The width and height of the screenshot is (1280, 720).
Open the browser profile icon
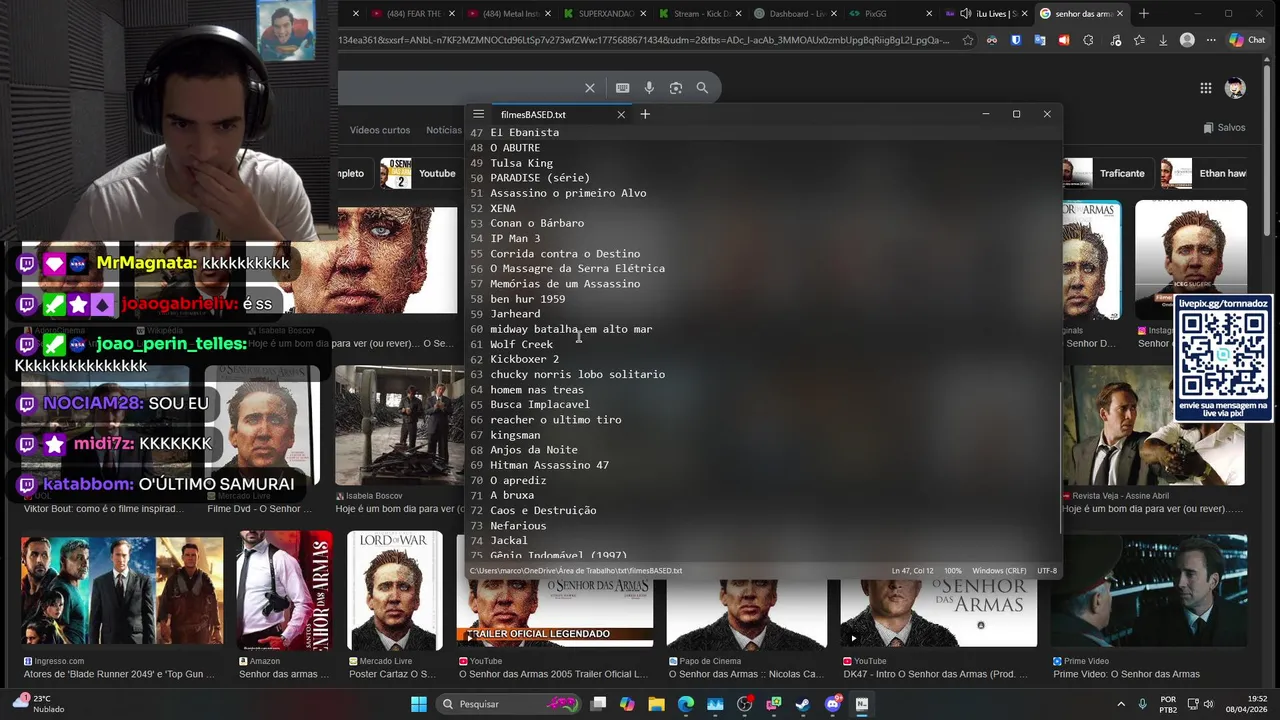point(1187,40)
